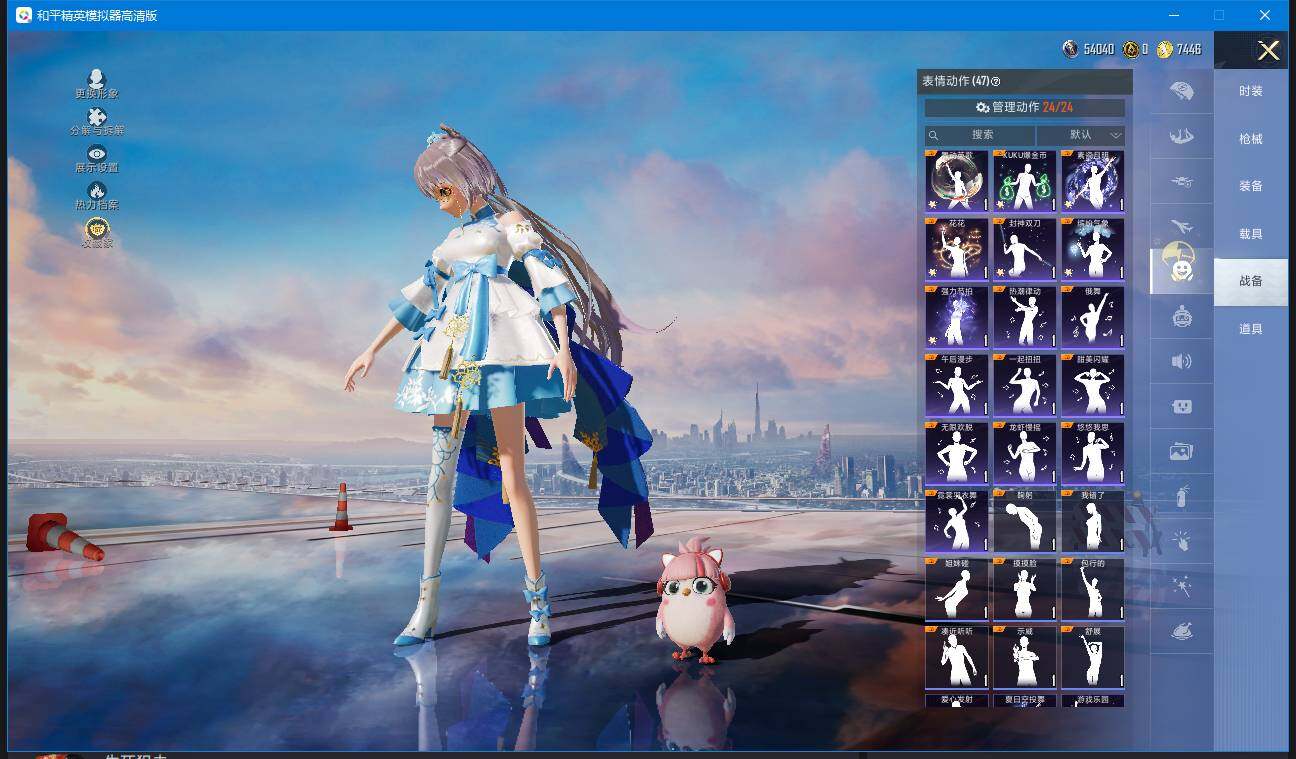Click the silver coin currency icon
The image size is (1296, 759).
(x=1071, y=49)
